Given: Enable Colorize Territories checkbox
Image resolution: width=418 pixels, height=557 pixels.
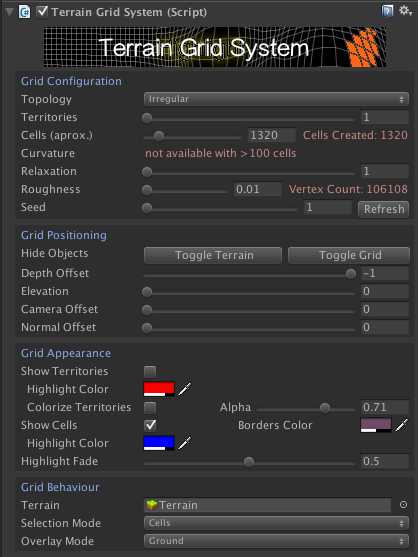Looking at the screenshot, I should pyautogui.click(x=150, y=407).
